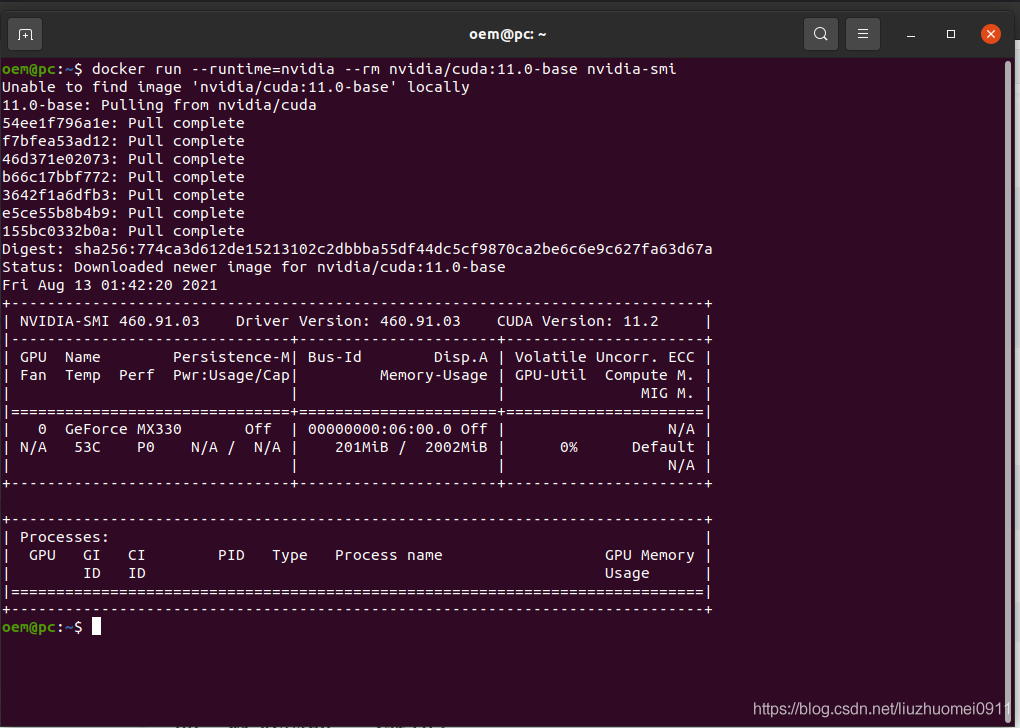Click the '3642f1a6dfb3: Pull complete' line

point(124,195)
